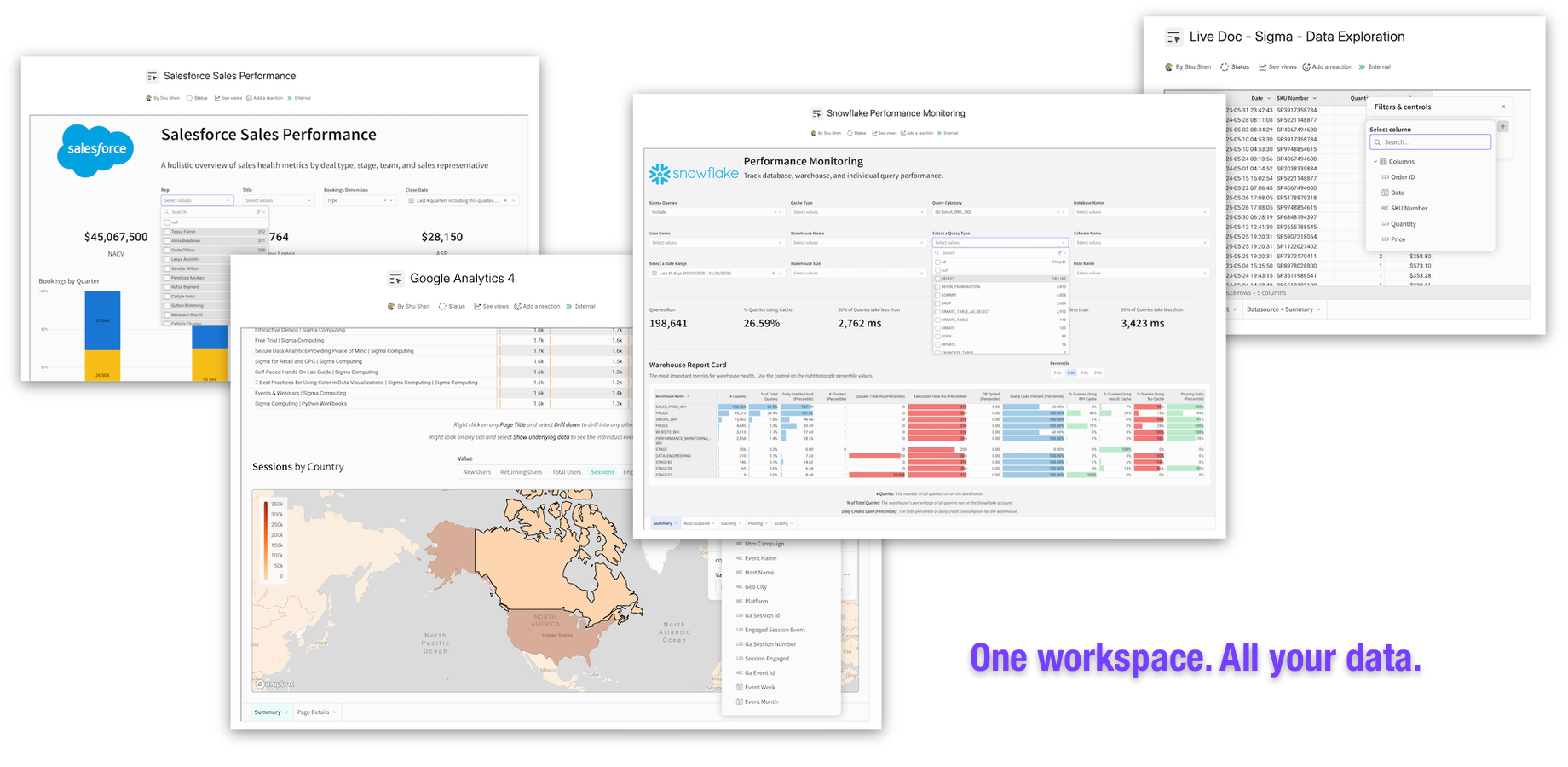Check the All checkbox in Query Type list
This screenshot has height=767, width=1568.
point(937,262)
